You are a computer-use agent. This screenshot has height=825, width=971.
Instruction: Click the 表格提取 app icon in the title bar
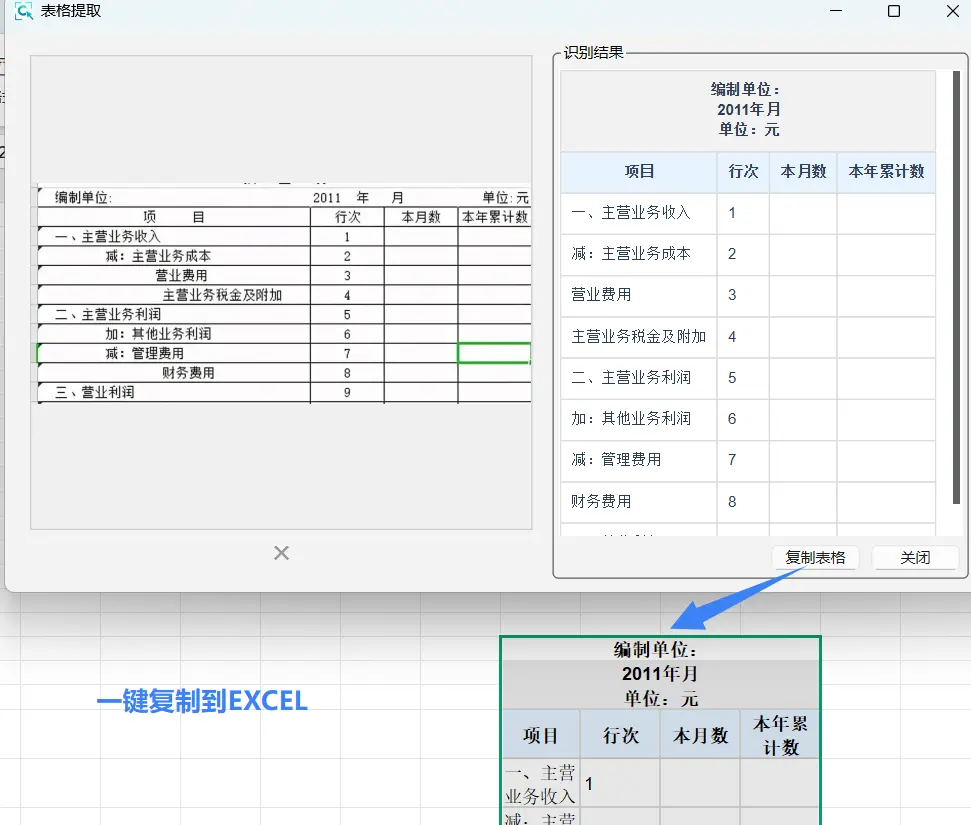point(22,11)
